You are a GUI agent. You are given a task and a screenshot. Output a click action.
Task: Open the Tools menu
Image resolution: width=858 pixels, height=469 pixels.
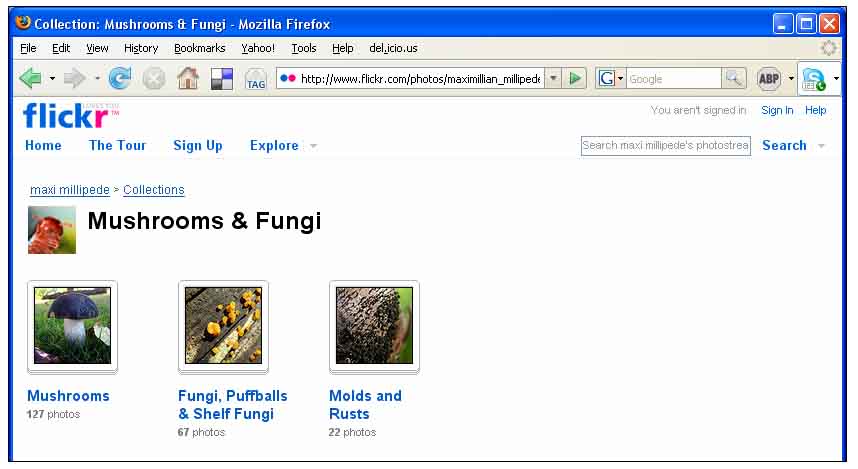(304, 48)
